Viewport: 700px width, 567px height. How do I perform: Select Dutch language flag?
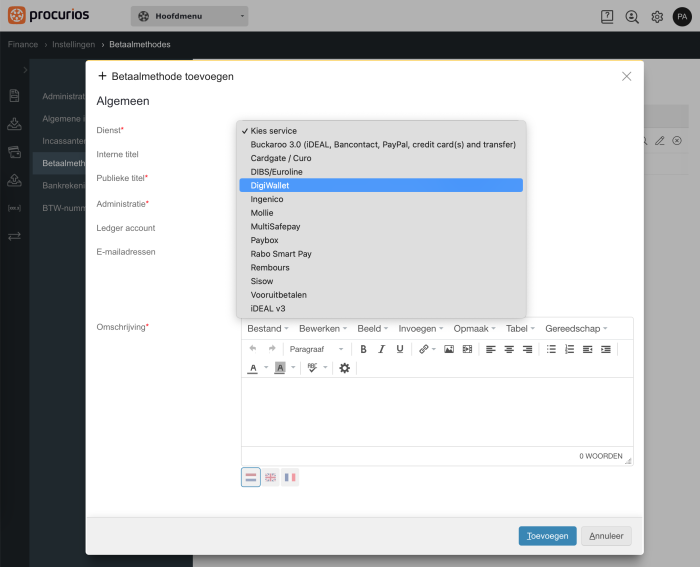(250, 477)
